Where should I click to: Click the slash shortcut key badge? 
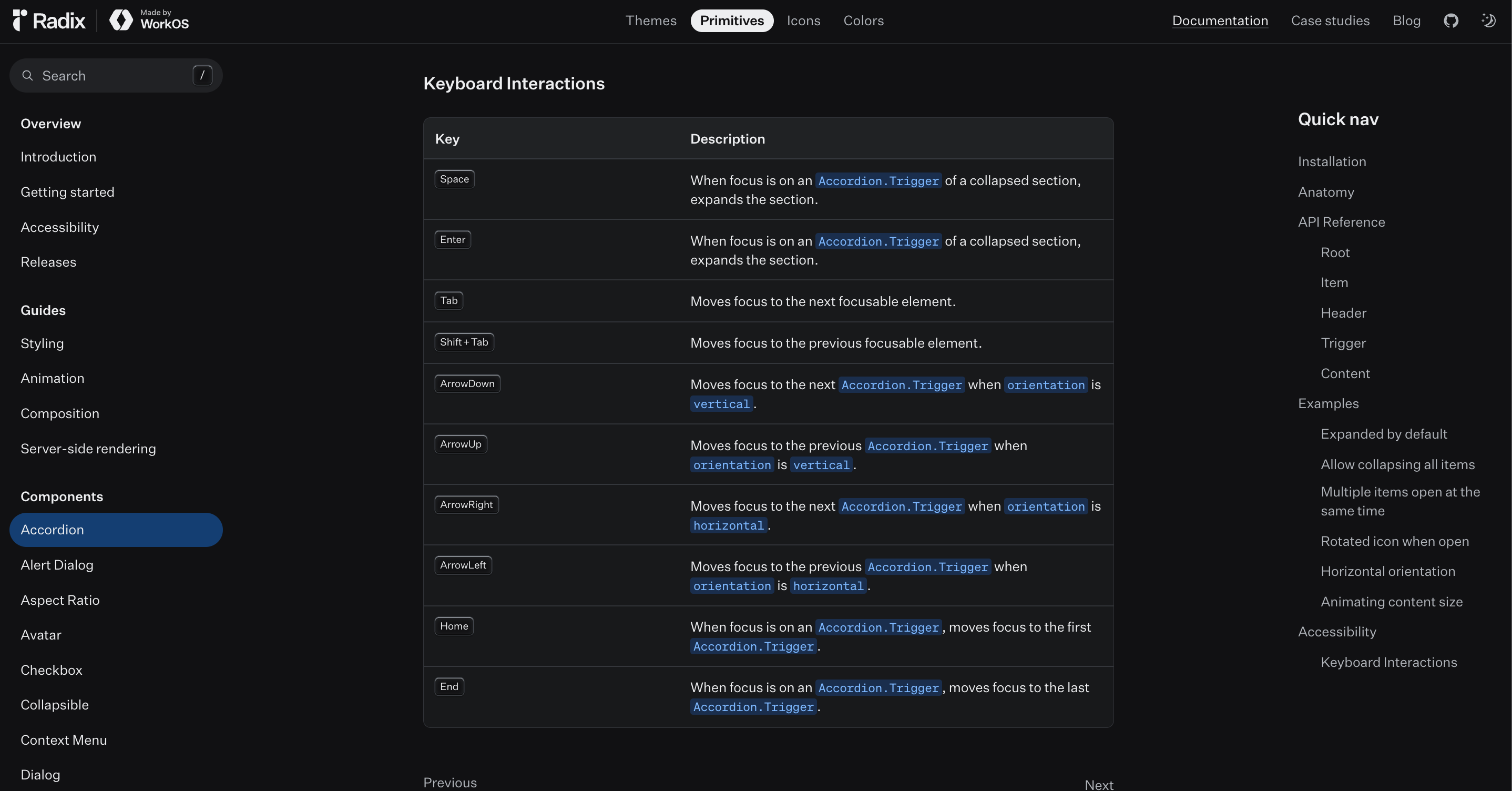tap(202, 75)
